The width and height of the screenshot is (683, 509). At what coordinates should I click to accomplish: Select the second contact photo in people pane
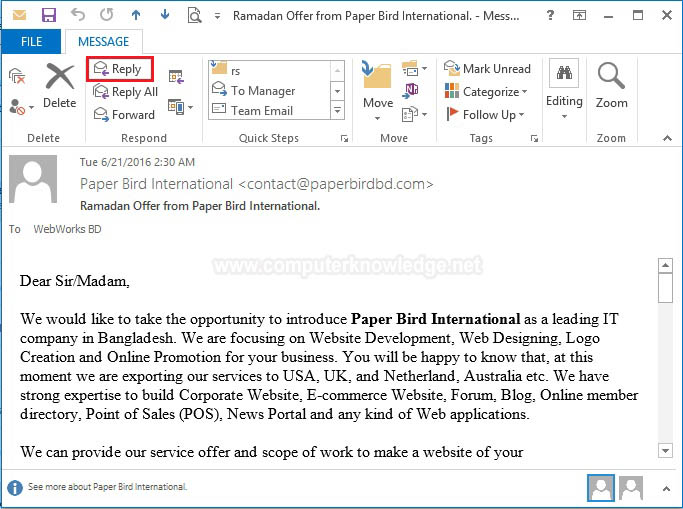pyautogui.click(x=631, y=488)
